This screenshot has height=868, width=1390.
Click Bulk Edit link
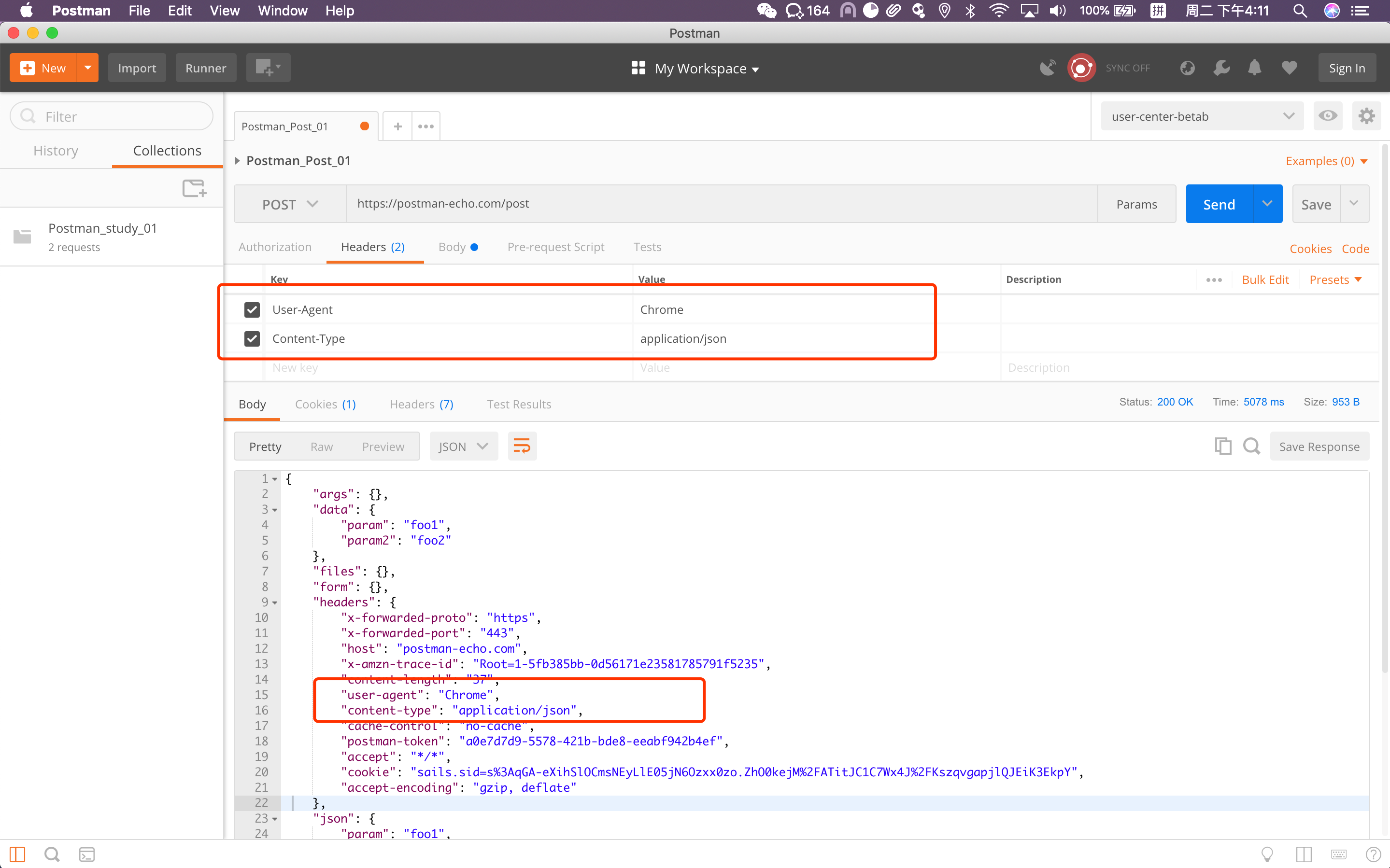click(1265, 280)
